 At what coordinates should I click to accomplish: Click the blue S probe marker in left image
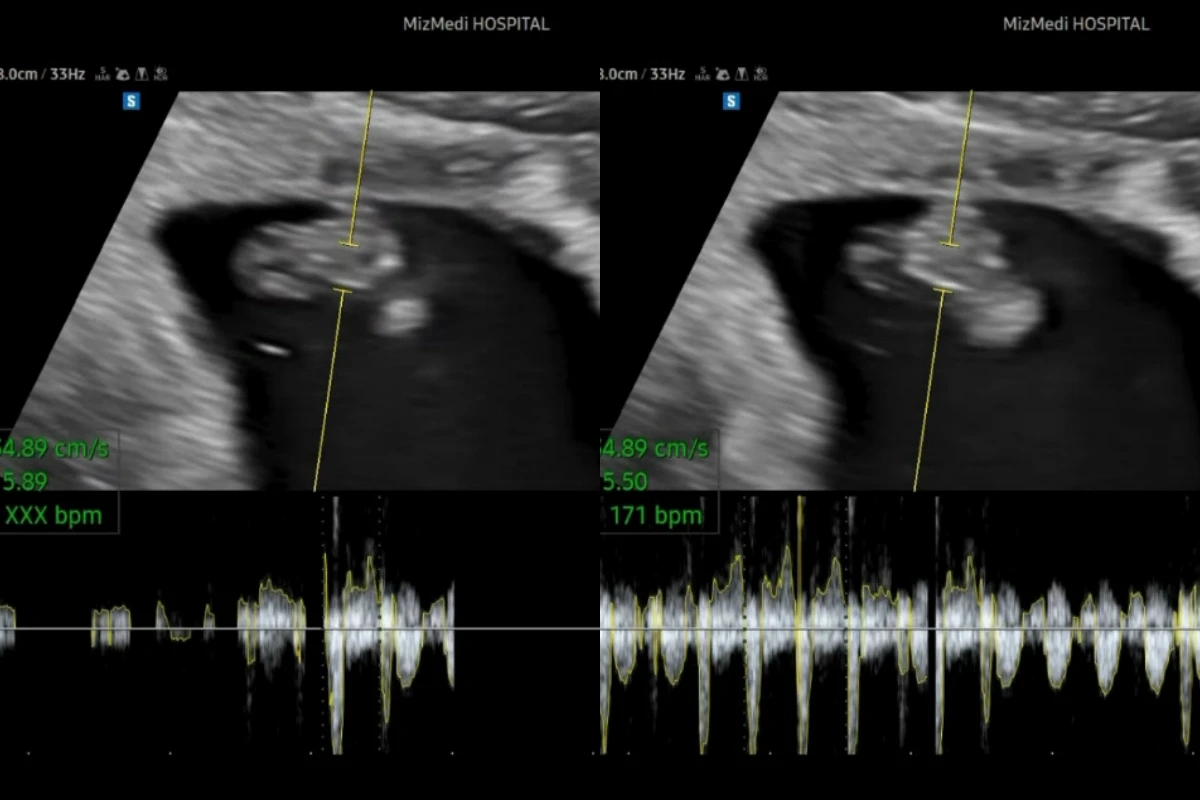(x=131, y=101)
